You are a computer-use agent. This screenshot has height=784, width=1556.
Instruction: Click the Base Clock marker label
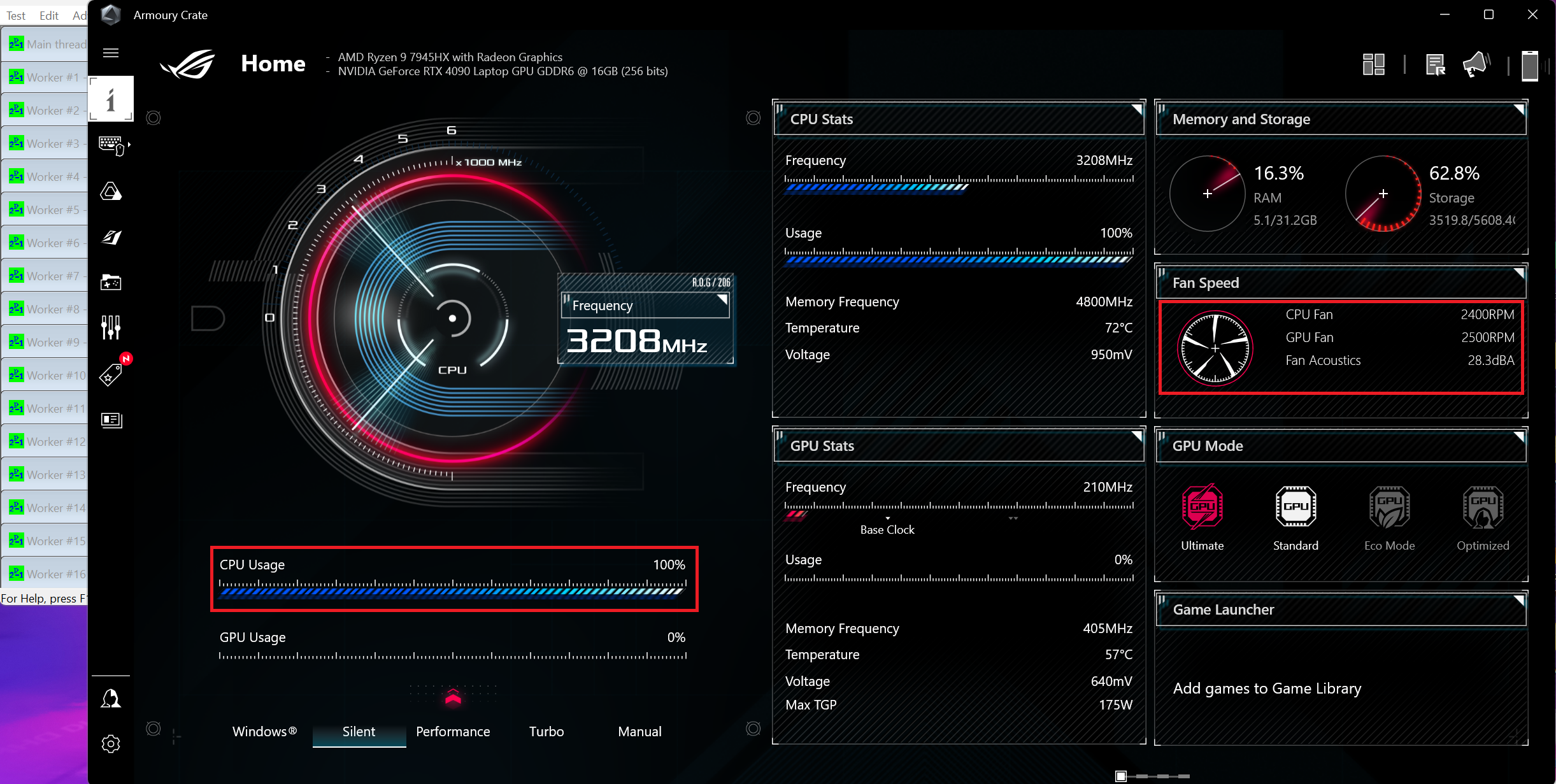coord(887,529)
